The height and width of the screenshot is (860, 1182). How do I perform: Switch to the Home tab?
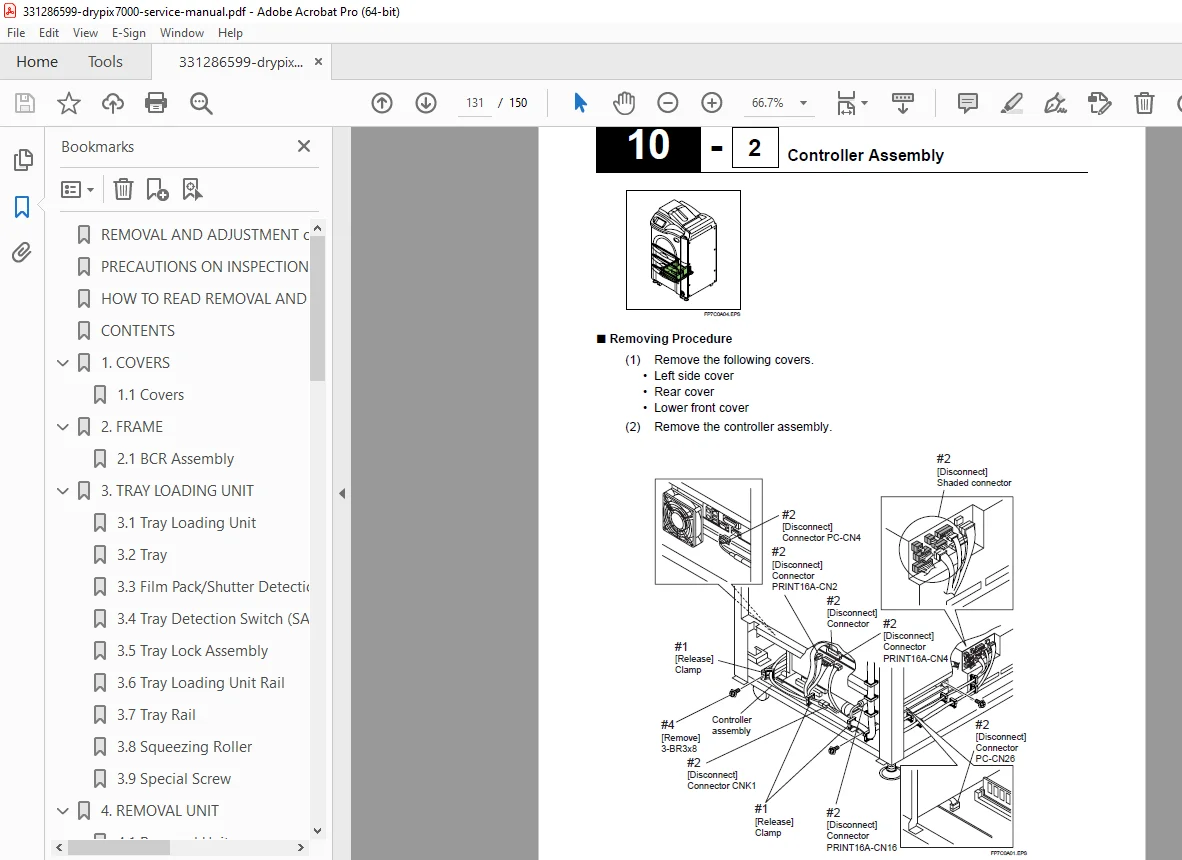click(37, 62)
